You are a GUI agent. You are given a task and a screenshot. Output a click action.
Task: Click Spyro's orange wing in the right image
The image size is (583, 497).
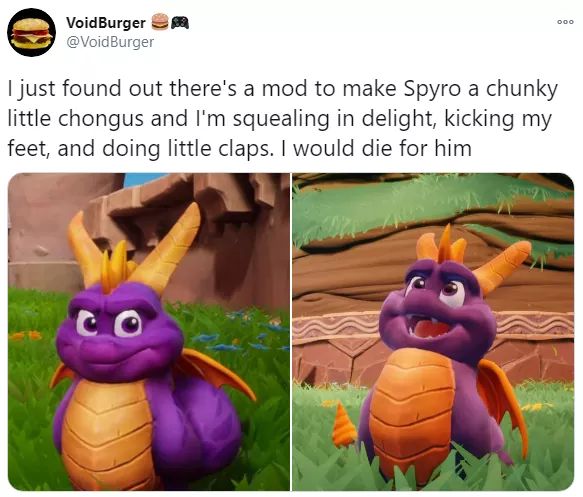pos(502,407)
